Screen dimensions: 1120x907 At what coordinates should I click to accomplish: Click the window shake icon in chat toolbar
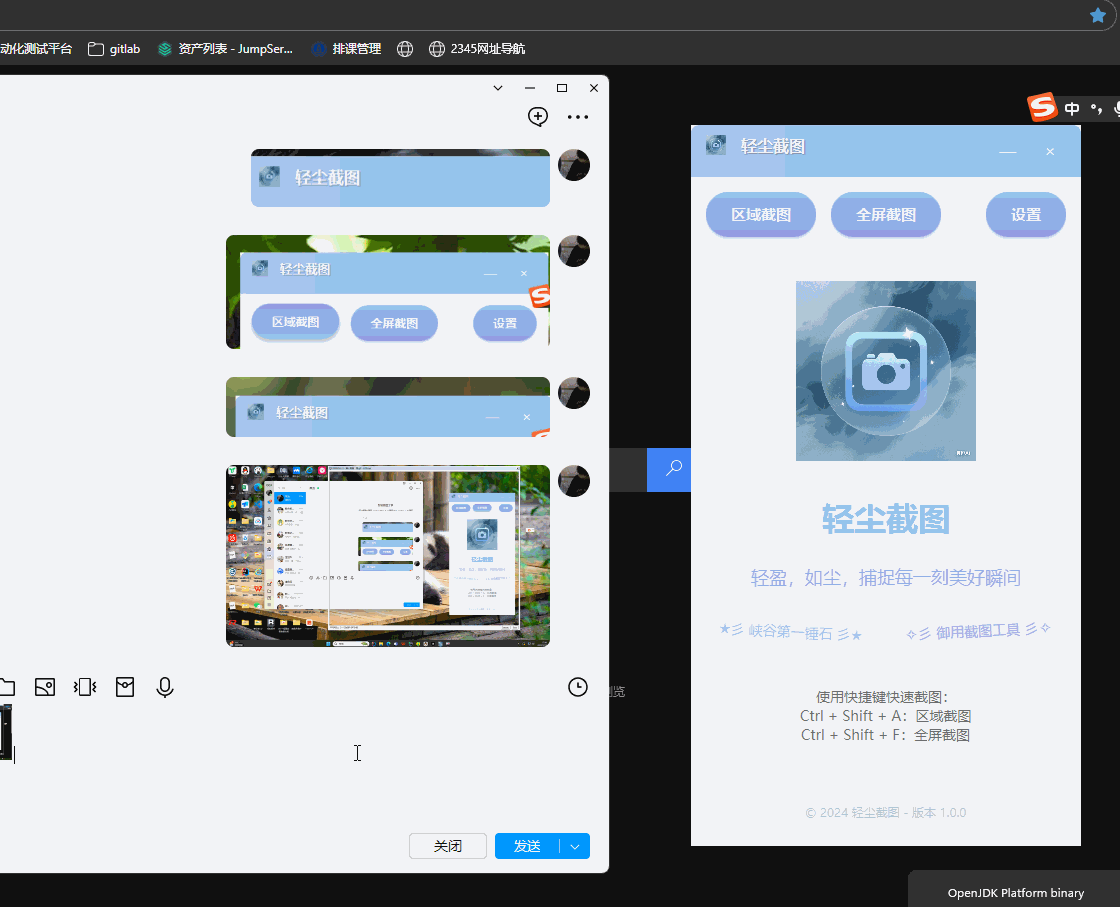[x=85, y=687]
